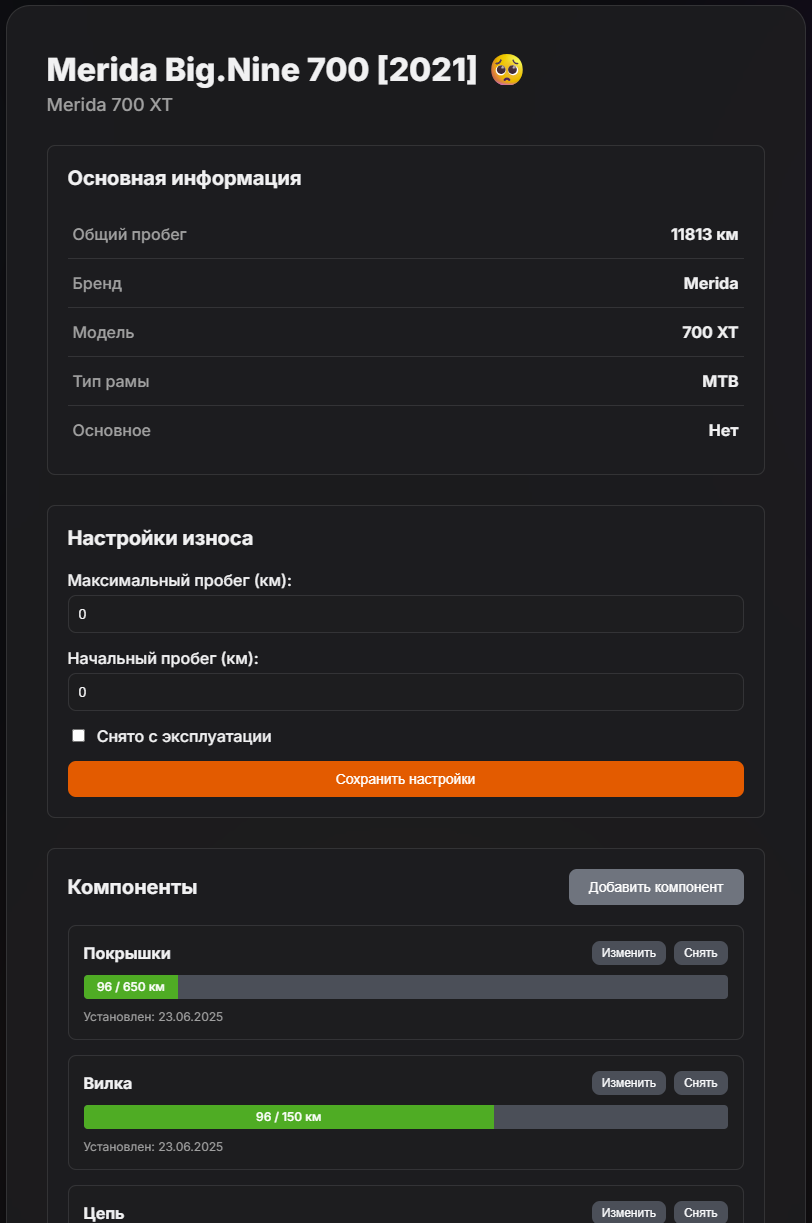Image resolution: width=812 pixels, height=1223 pixels.
Task: Remove the Покрышки component with Снять
Action: tap(700, 953)
